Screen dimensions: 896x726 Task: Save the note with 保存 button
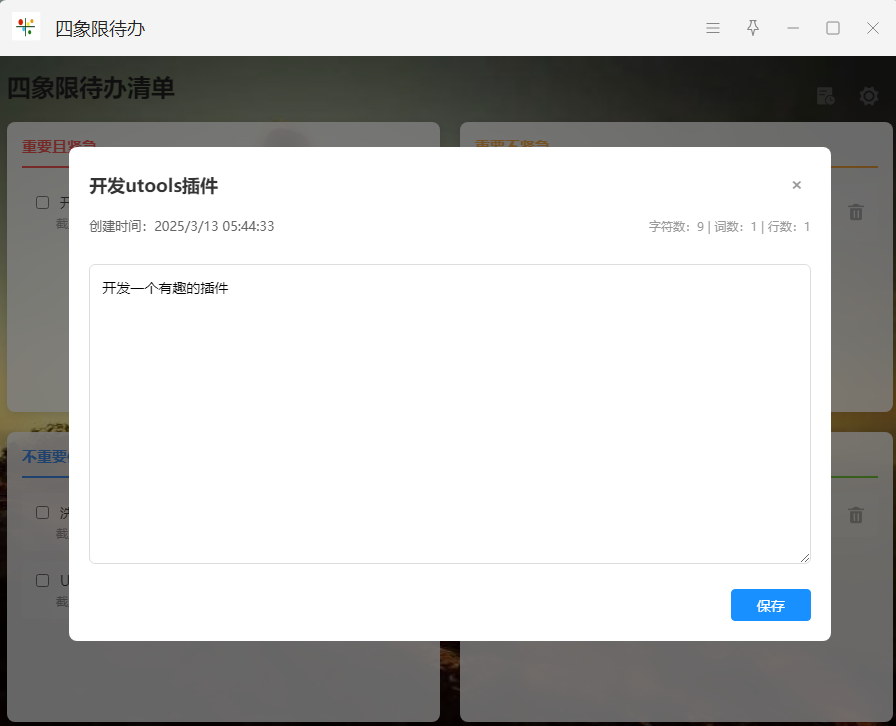pyautogui.click(x=770, y=605)
